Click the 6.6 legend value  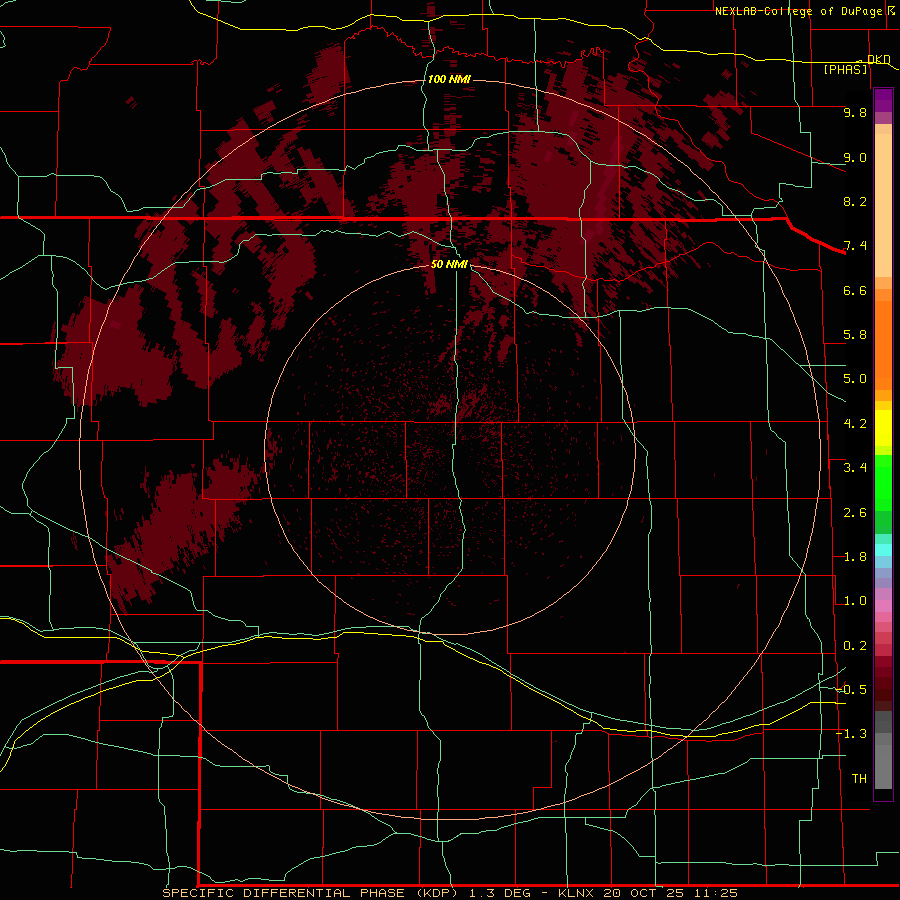click(x=855, y=290)
